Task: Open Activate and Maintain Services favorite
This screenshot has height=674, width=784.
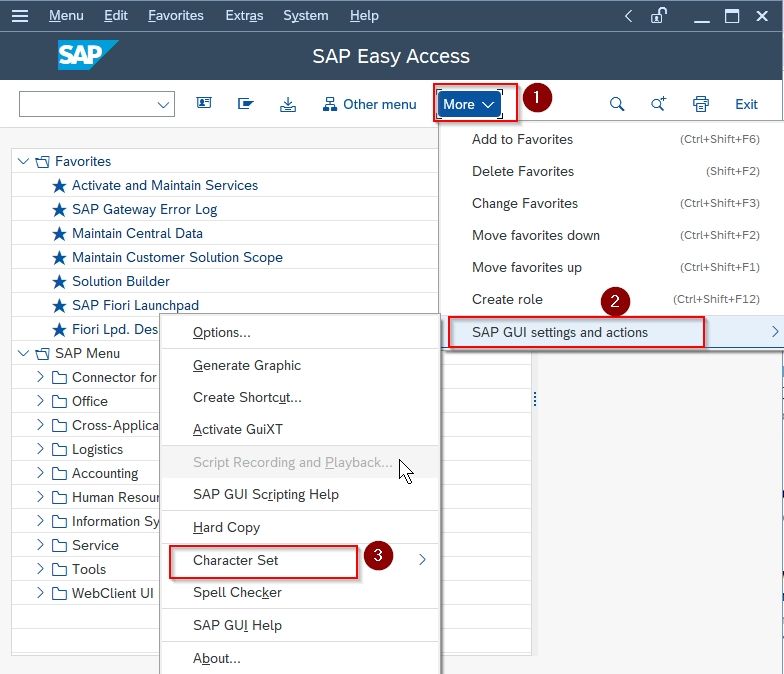Action: (165, 185)
